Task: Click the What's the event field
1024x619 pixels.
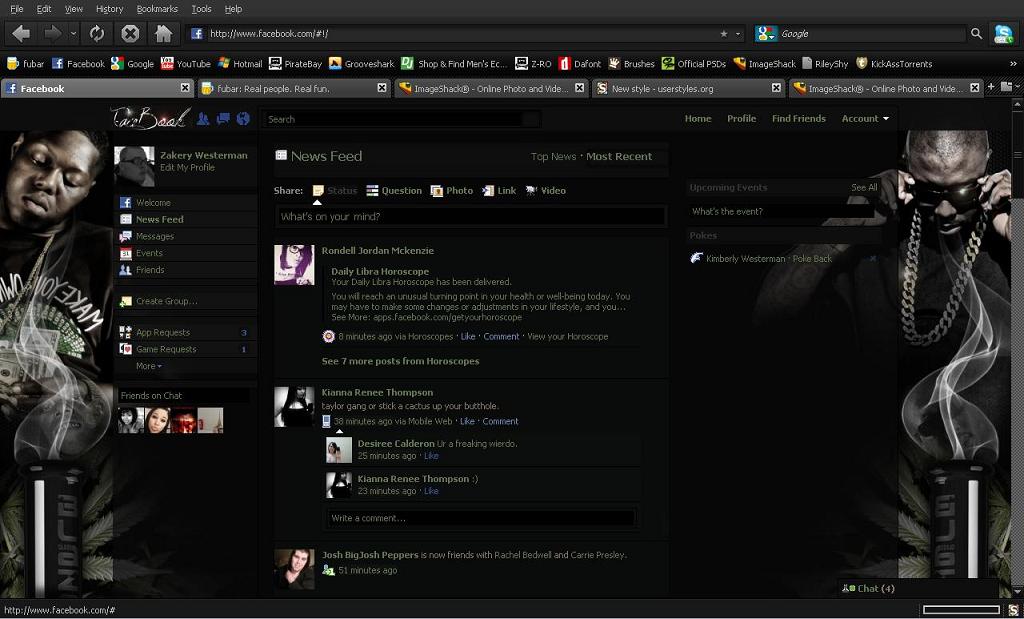Action: tap(781, 212)
